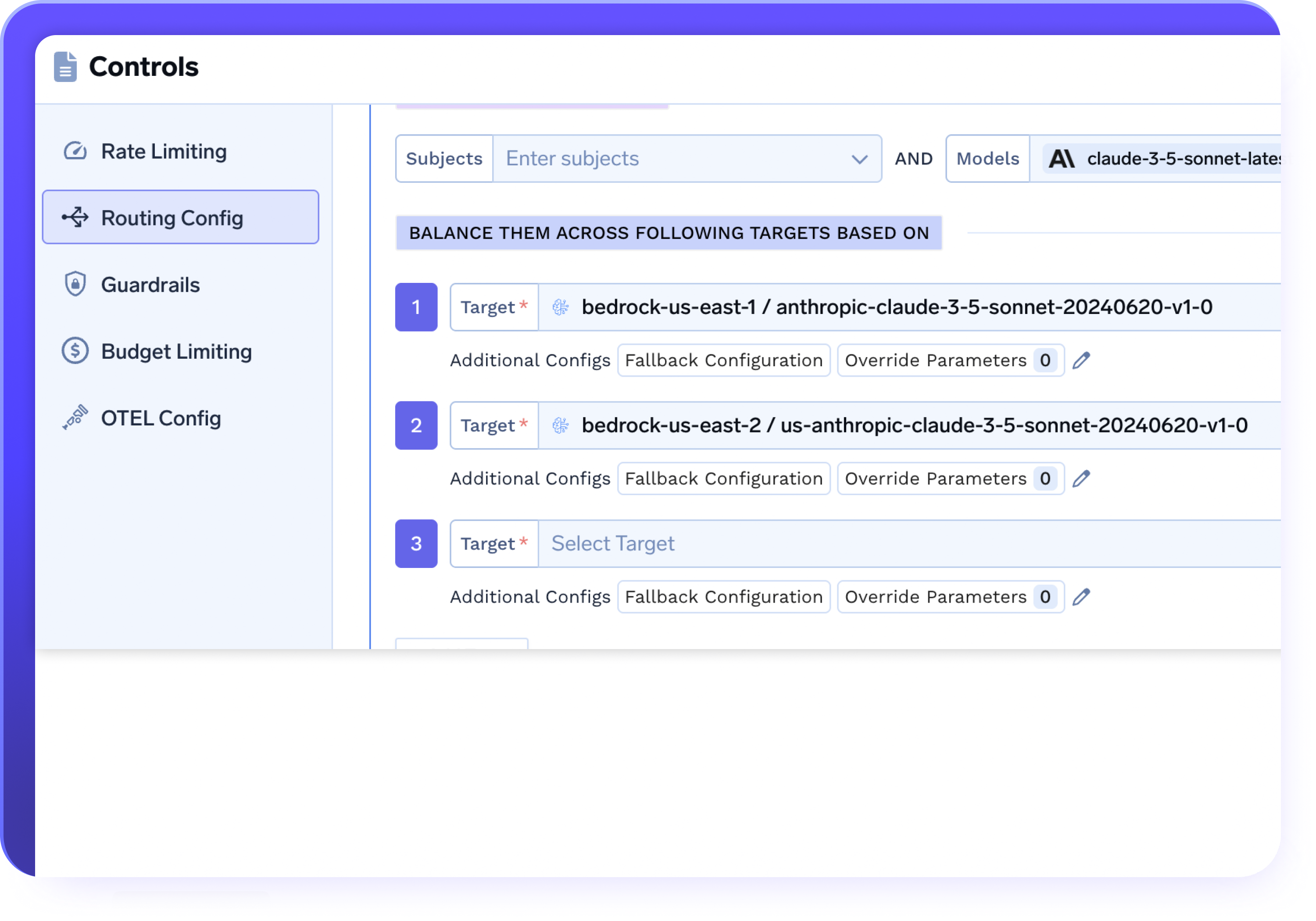
Task: Click the Routing Config routing icon
Action: click(x=75, y=217)
